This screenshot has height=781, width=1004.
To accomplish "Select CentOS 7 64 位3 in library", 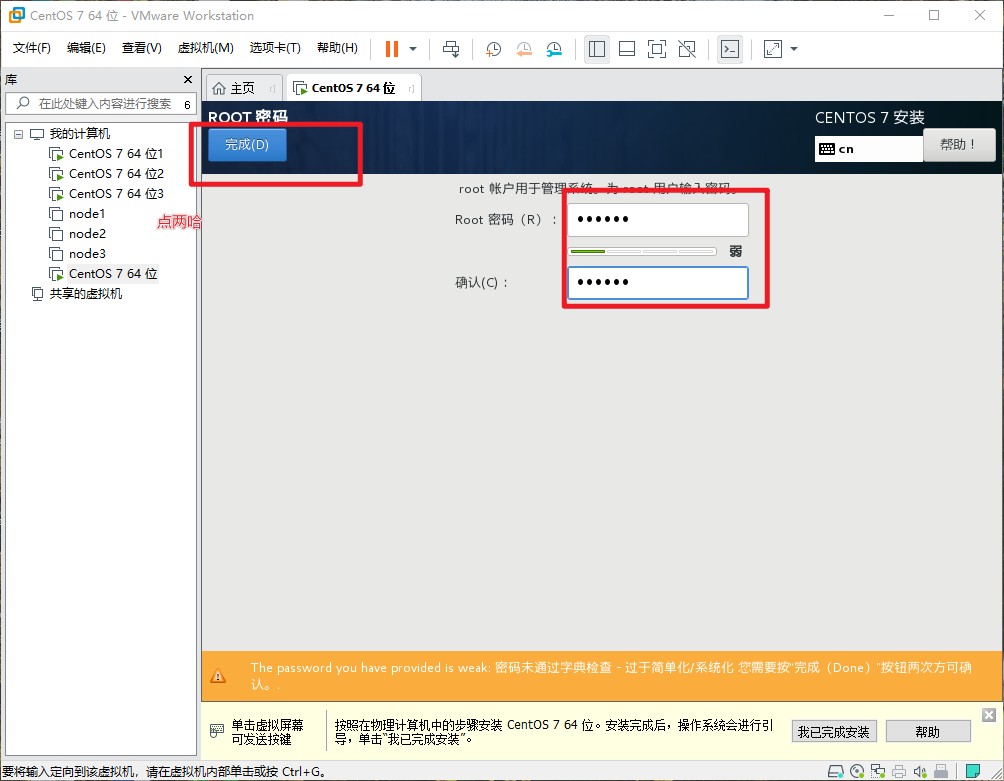I will (115, 193).
